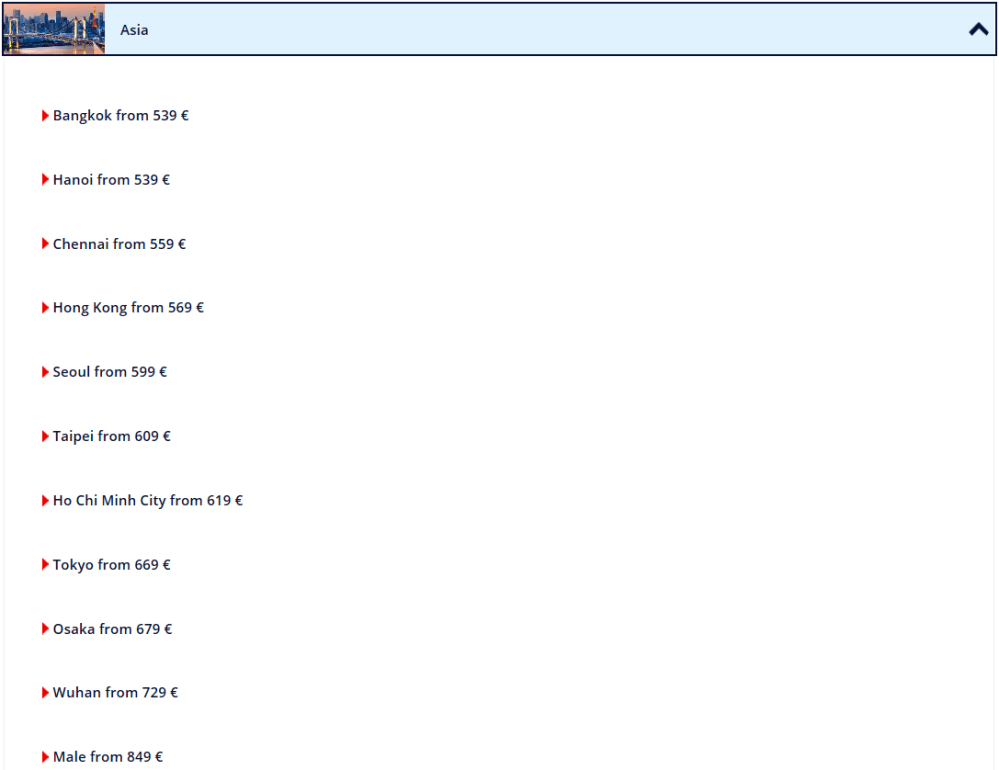Image resolution: width=999 pixels, height=770 pixels.
Task: Open Bangkok from 539 € offer
Action: click(x=120, y=116)
